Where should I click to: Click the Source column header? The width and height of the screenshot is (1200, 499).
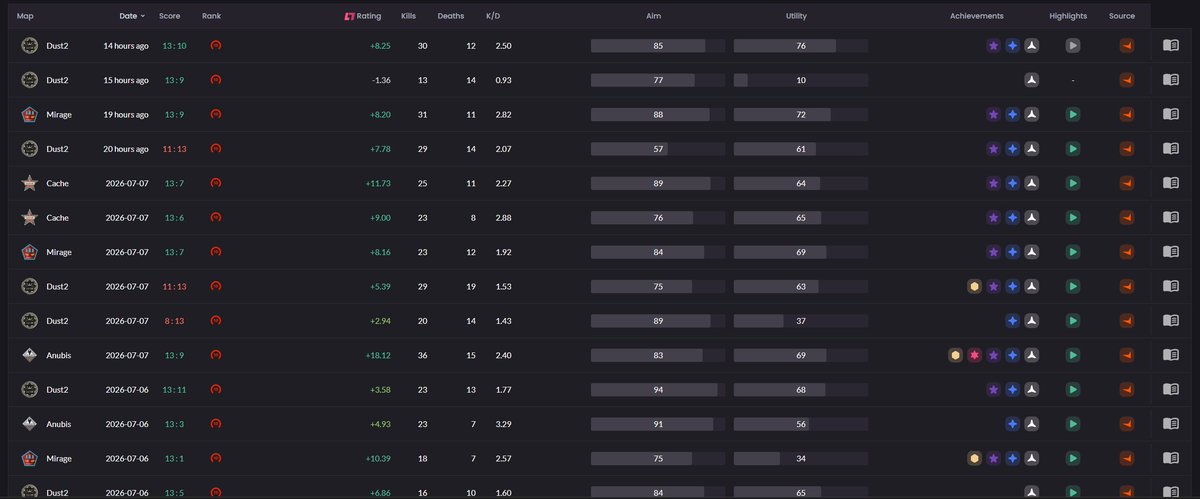click(x=1122, y=16)
